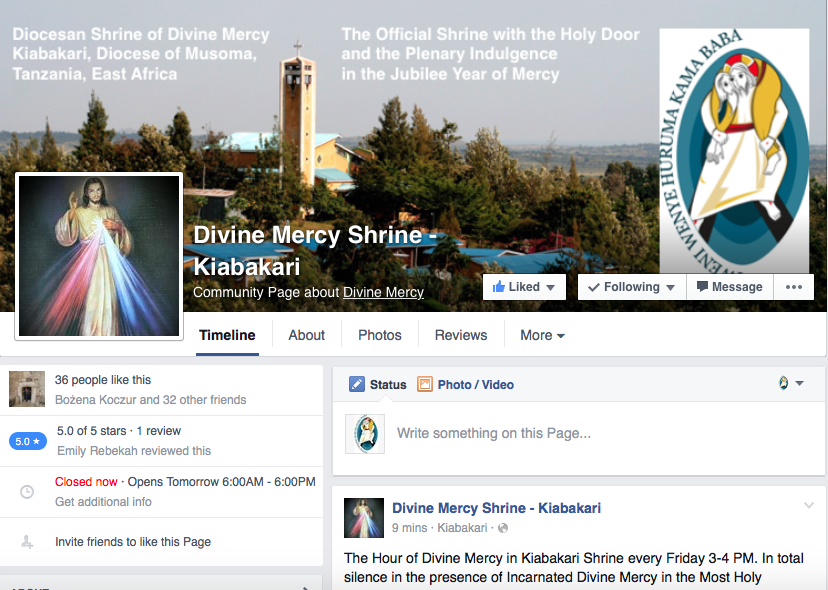
Task: Open post author Divine Mercy Shrine - Kiabakari
Action: [x=496, y=508]
